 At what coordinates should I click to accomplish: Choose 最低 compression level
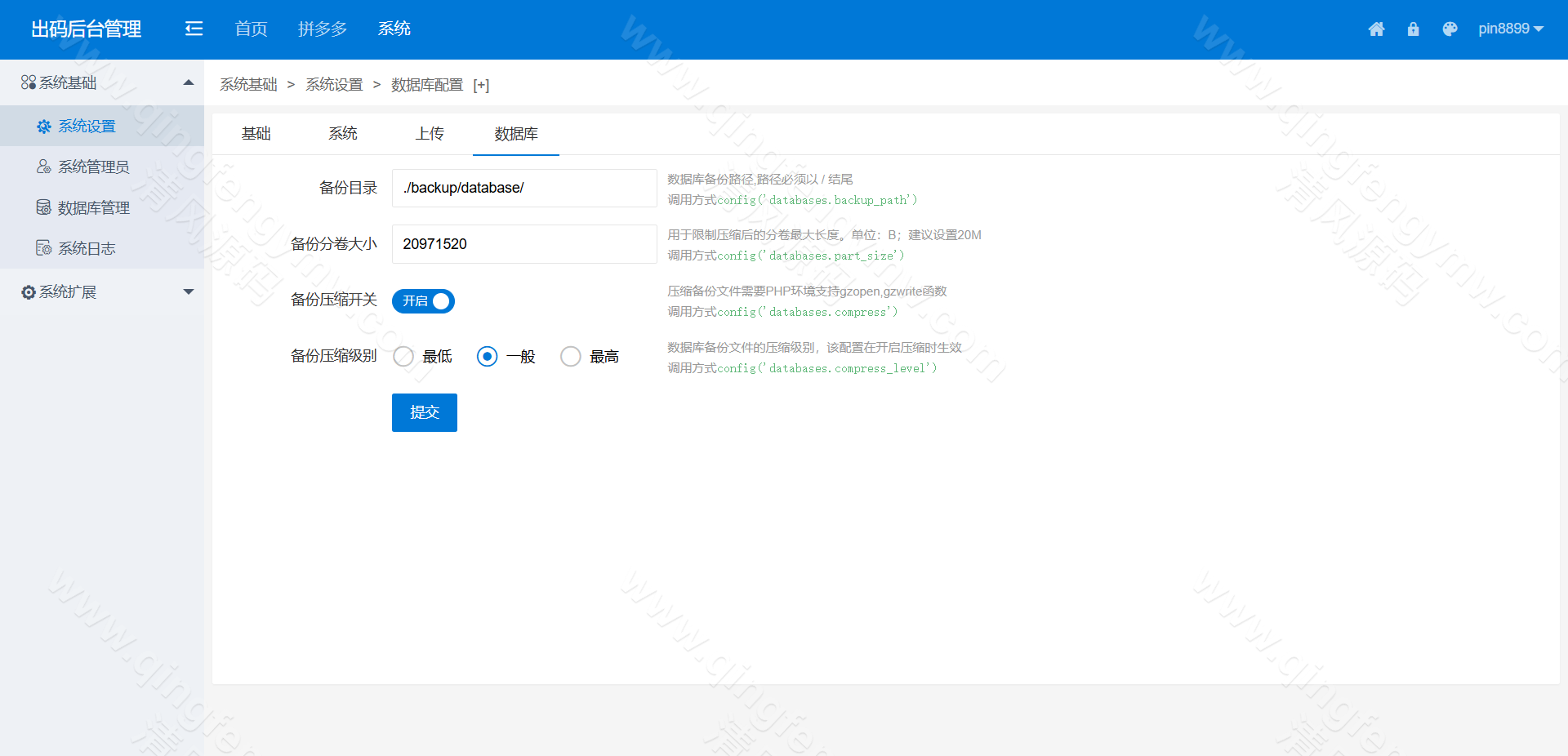tap(403, 356)
